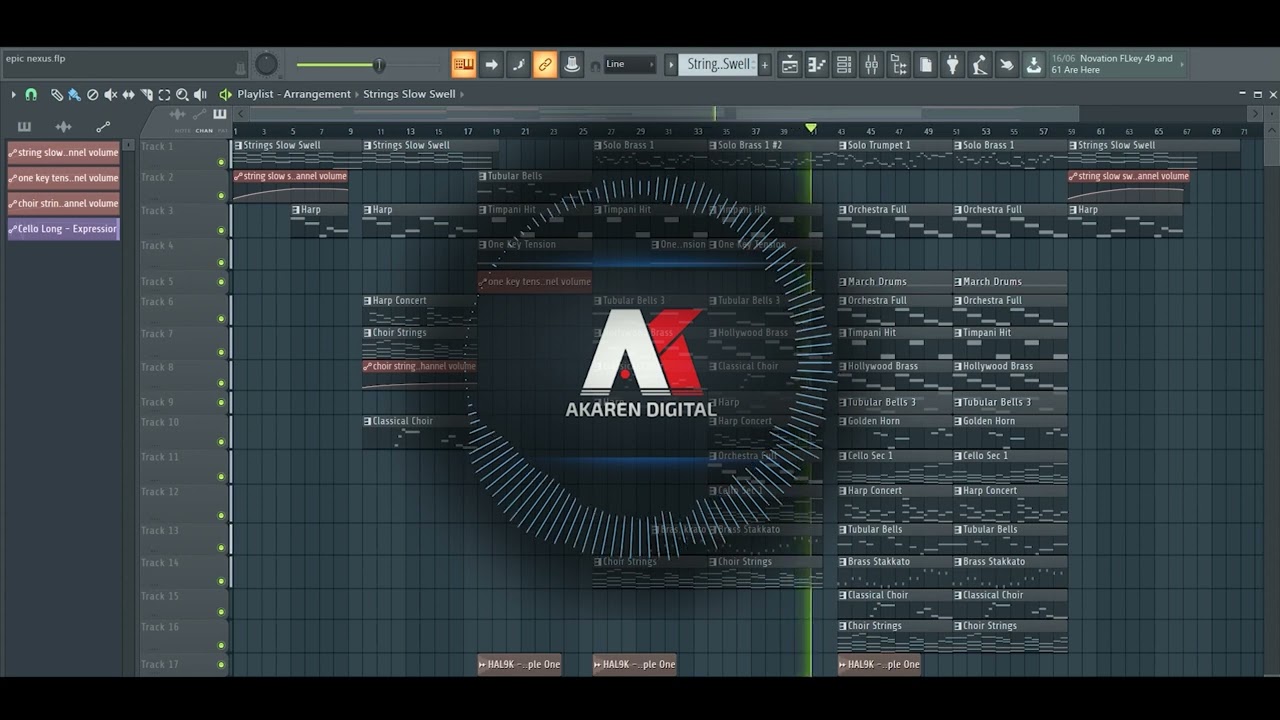
Task: Toggle the typing keyboard to piano button
Action: 463,65
